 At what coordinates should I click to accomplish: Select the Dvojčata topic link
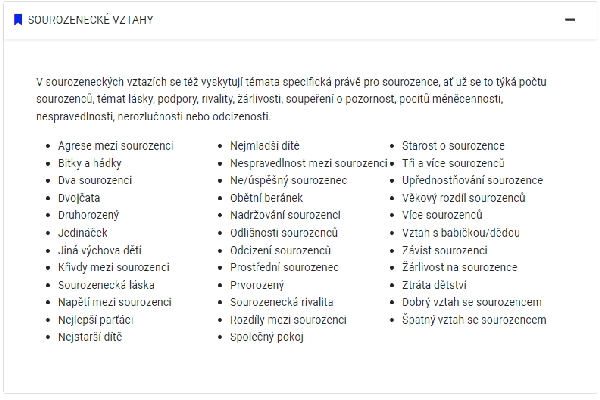tap(80, 198)
